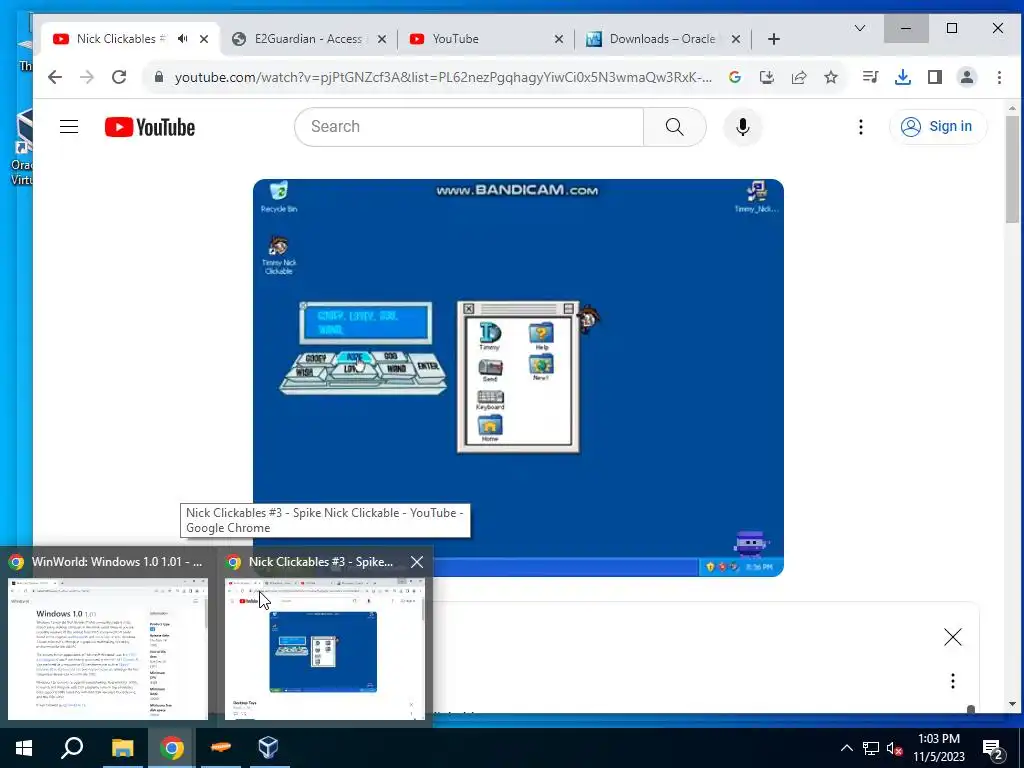Show Chrome downloads via the blue arrow icon
Image resolution: width=1024 pixels, height=768 pixels.
click(903, 77)
